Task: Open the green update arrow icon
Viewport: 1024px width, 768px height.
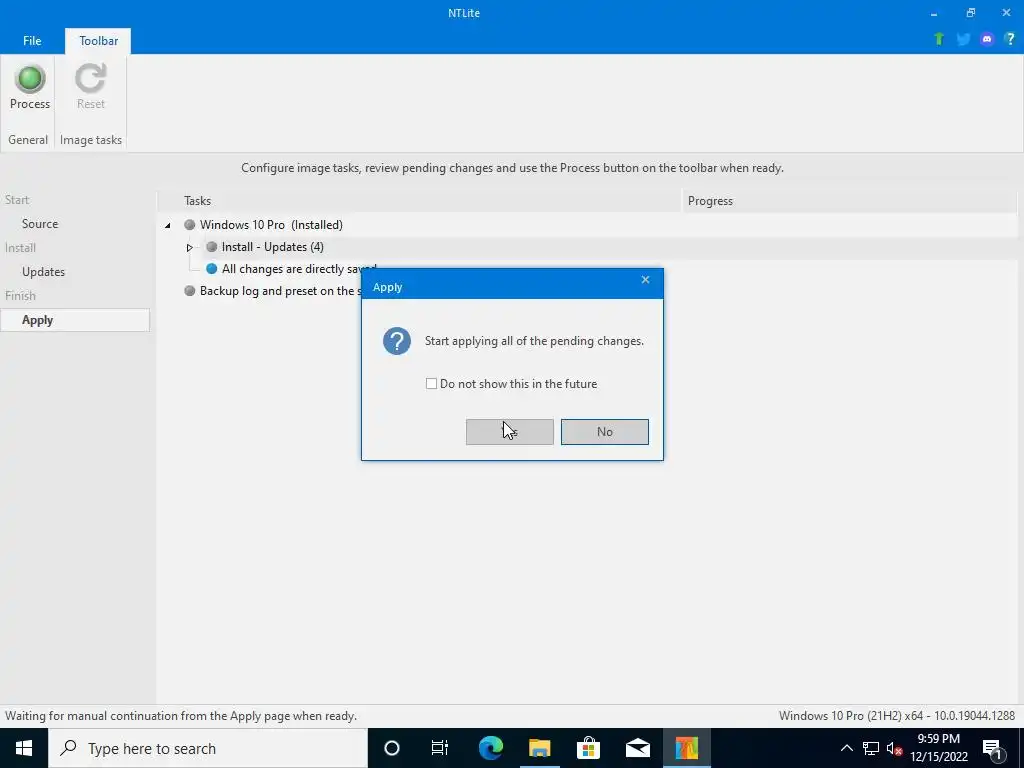Action: tap(939, 39)
